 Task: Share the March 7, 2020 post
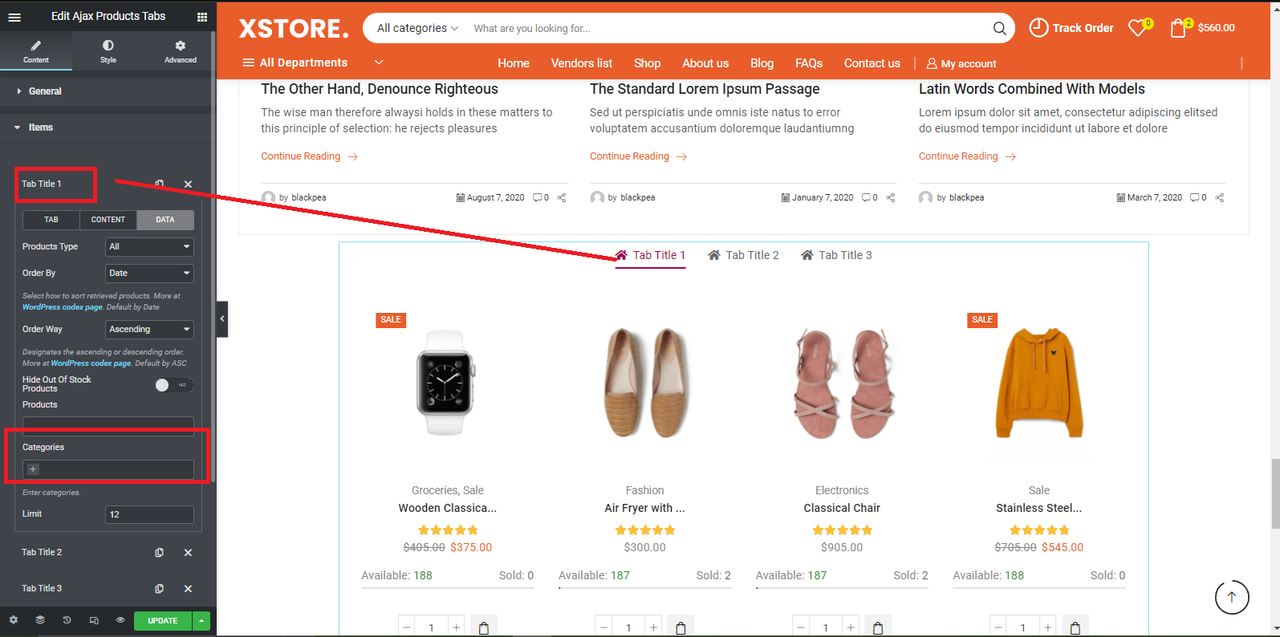(x=1220, y=198)
